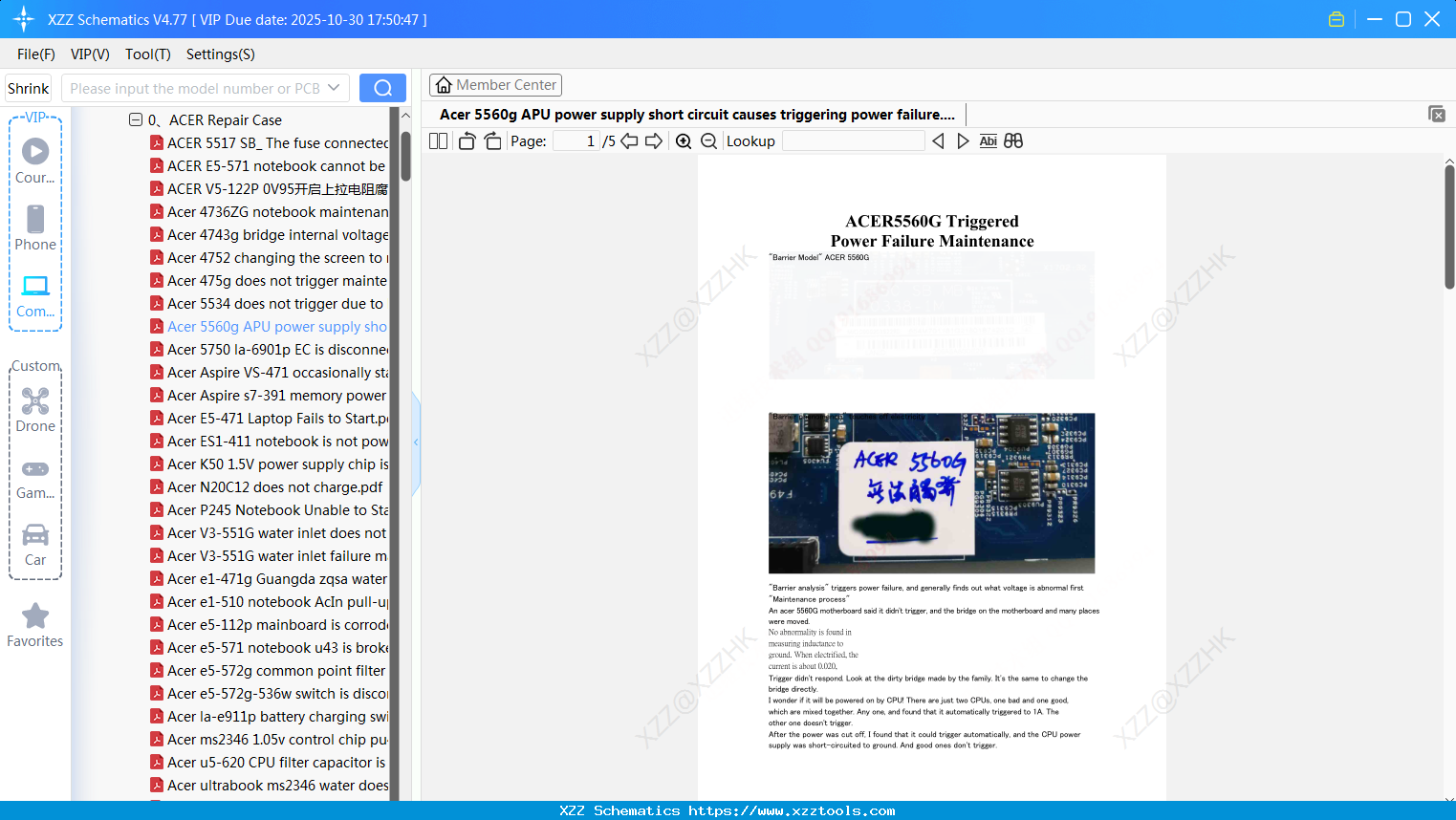
Task: Open Acer Aspire VS-471 occasionally file
Action: tap(269, 373)
